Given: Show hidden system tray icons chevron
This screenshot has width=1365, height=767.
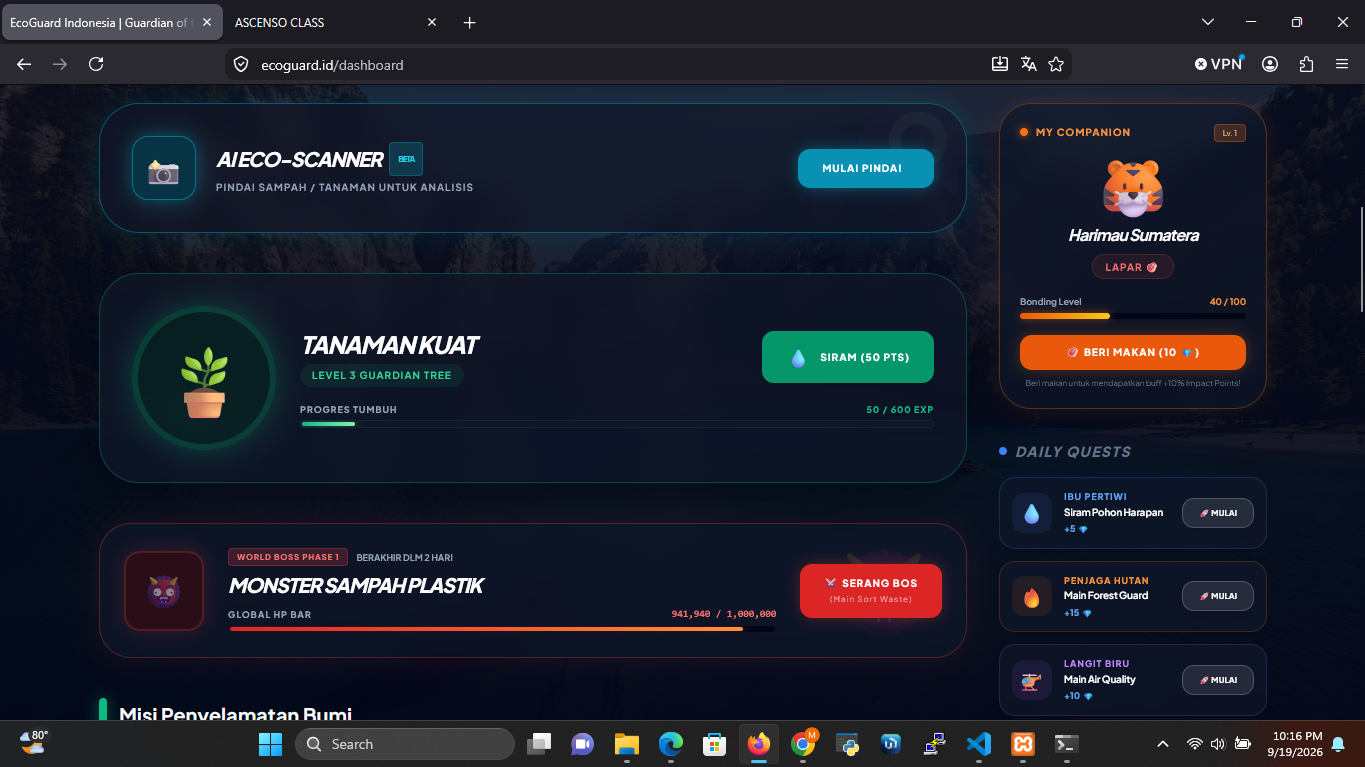Looking at the screenshot, I should [1162, 744].
